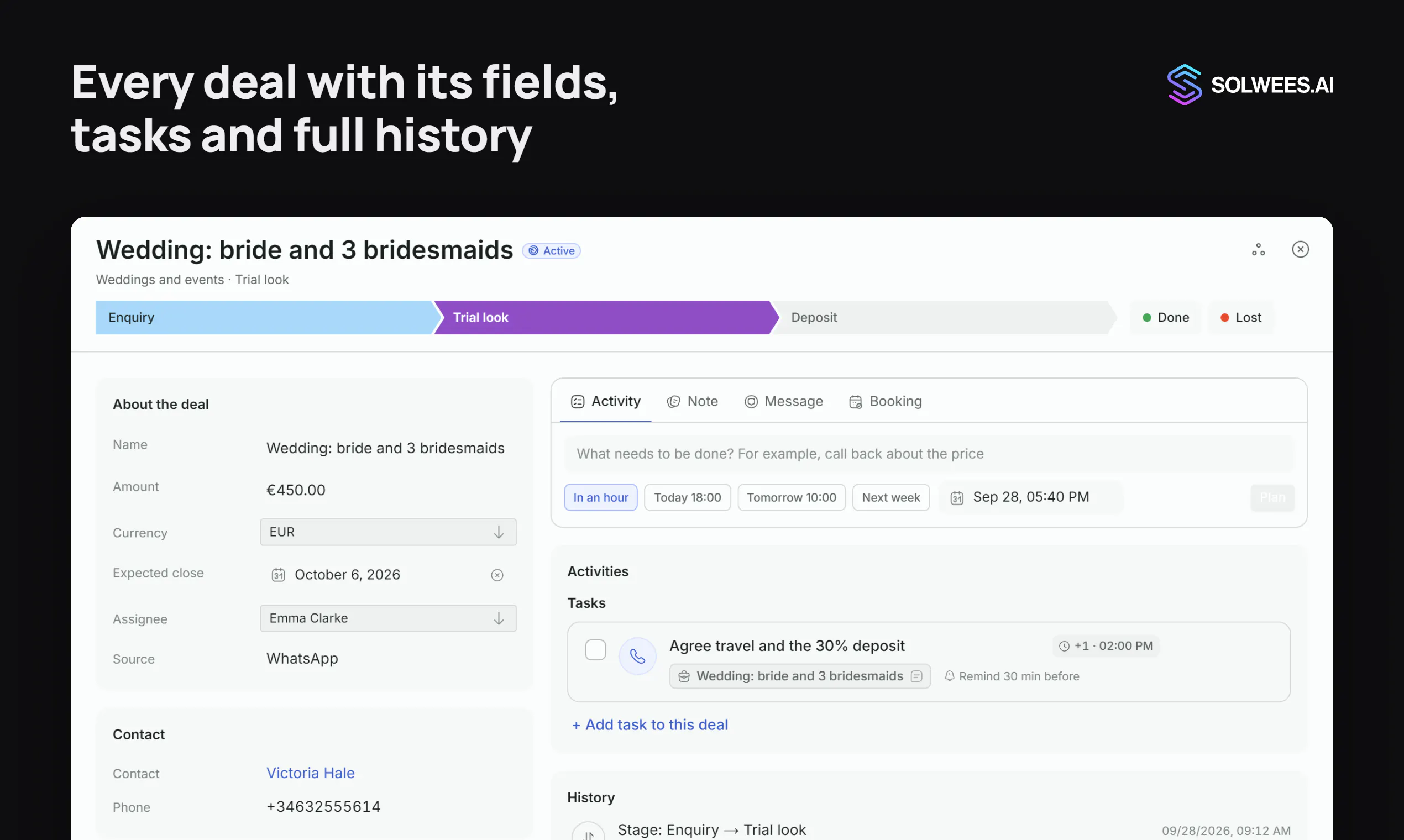This screenshot has height=840, width=1404.
Task: Focus the What needs to be done input
Action: click(x=929, y=454)
